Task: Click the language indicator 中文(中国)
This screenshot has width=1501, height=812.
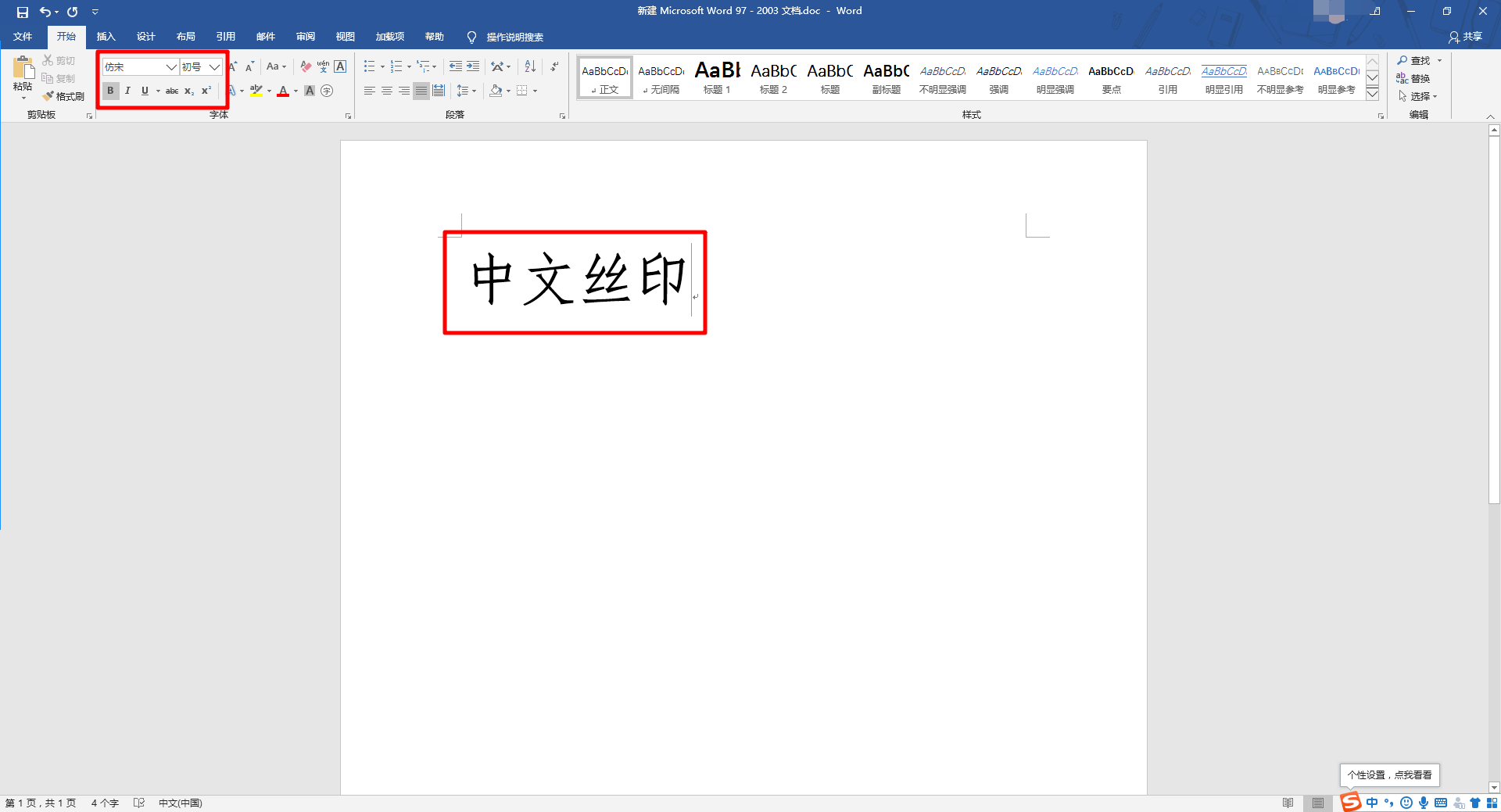Action: (181, 803)
